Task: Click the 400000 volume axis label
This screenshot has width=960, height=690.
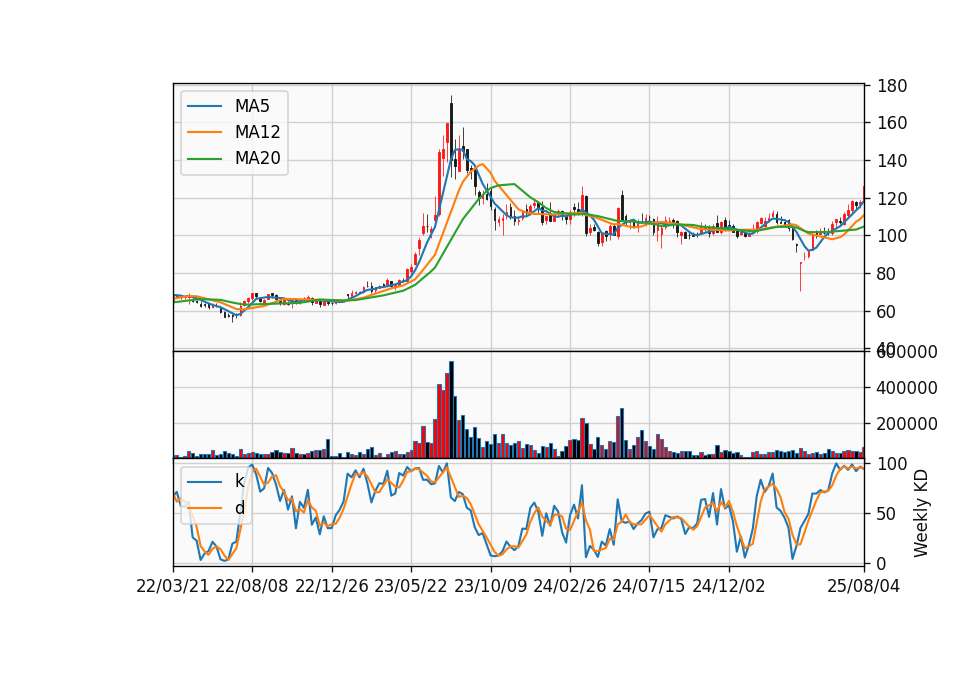Action: pos(907,388)
